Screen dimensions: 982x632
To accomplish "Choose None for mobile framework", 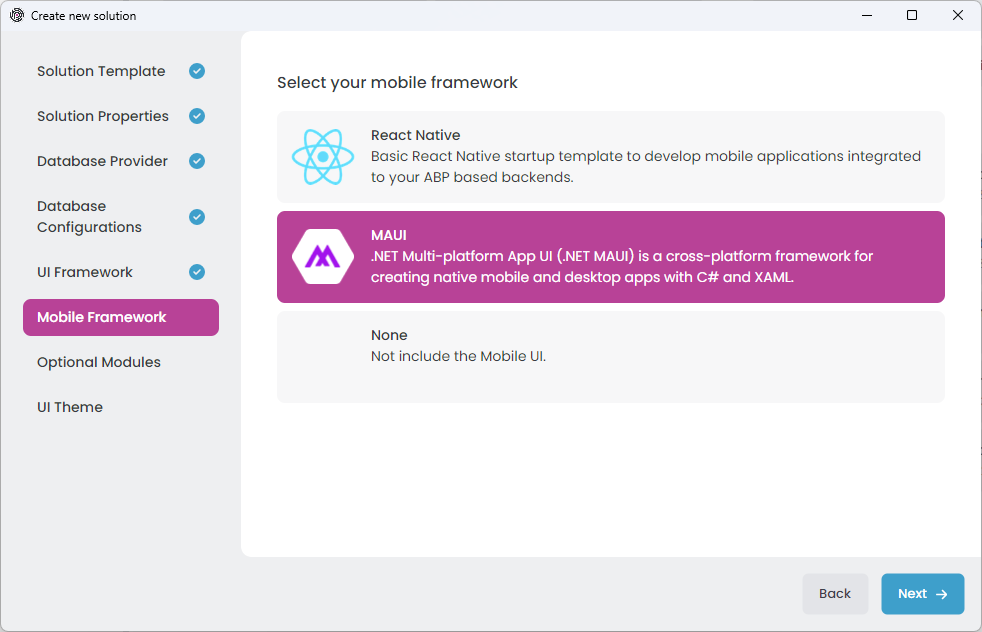I will point(611,357).
